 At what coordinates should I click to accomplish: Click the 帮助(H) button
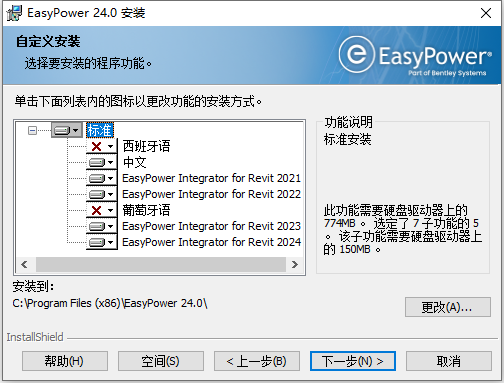(65, 361)
